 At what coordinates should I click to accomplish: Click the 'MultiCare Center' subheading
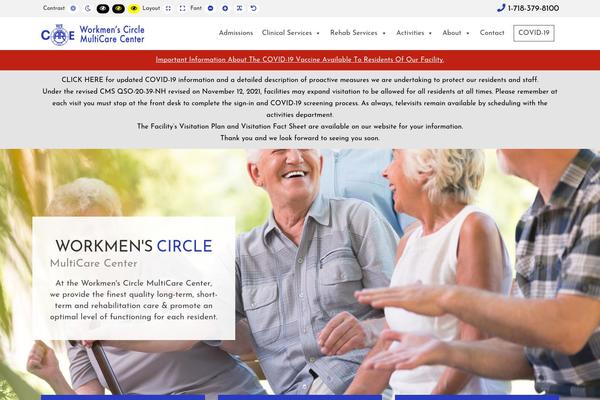click(94, 263)
